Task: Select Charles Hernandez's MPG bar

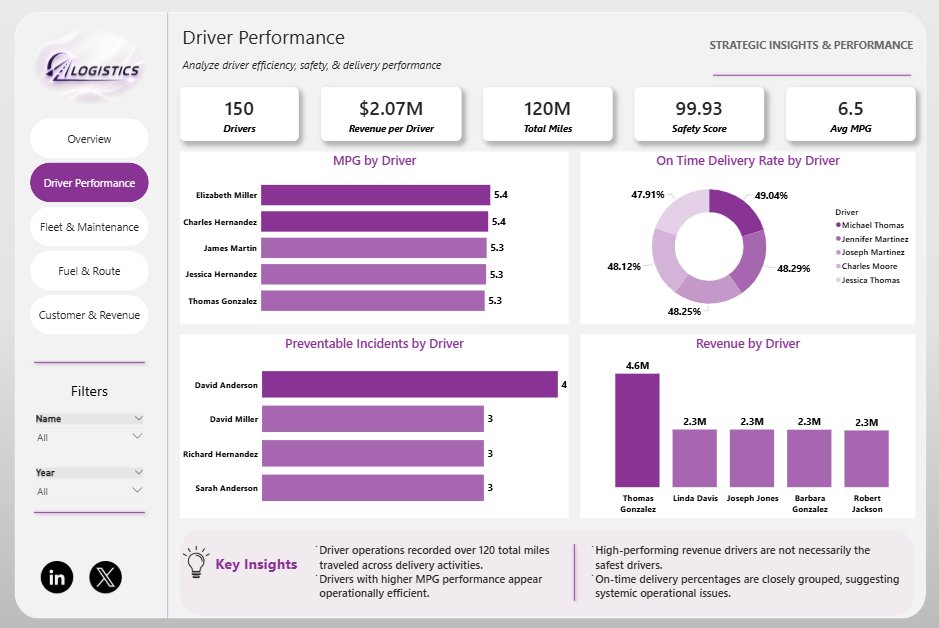Action: (x=374, y=222)
